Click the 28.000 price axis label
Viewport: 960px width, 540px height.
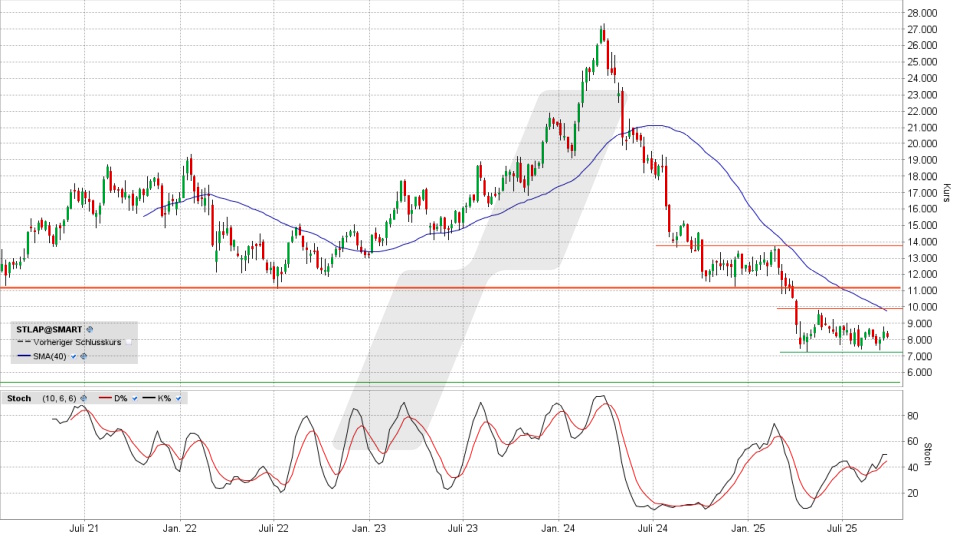921,13
